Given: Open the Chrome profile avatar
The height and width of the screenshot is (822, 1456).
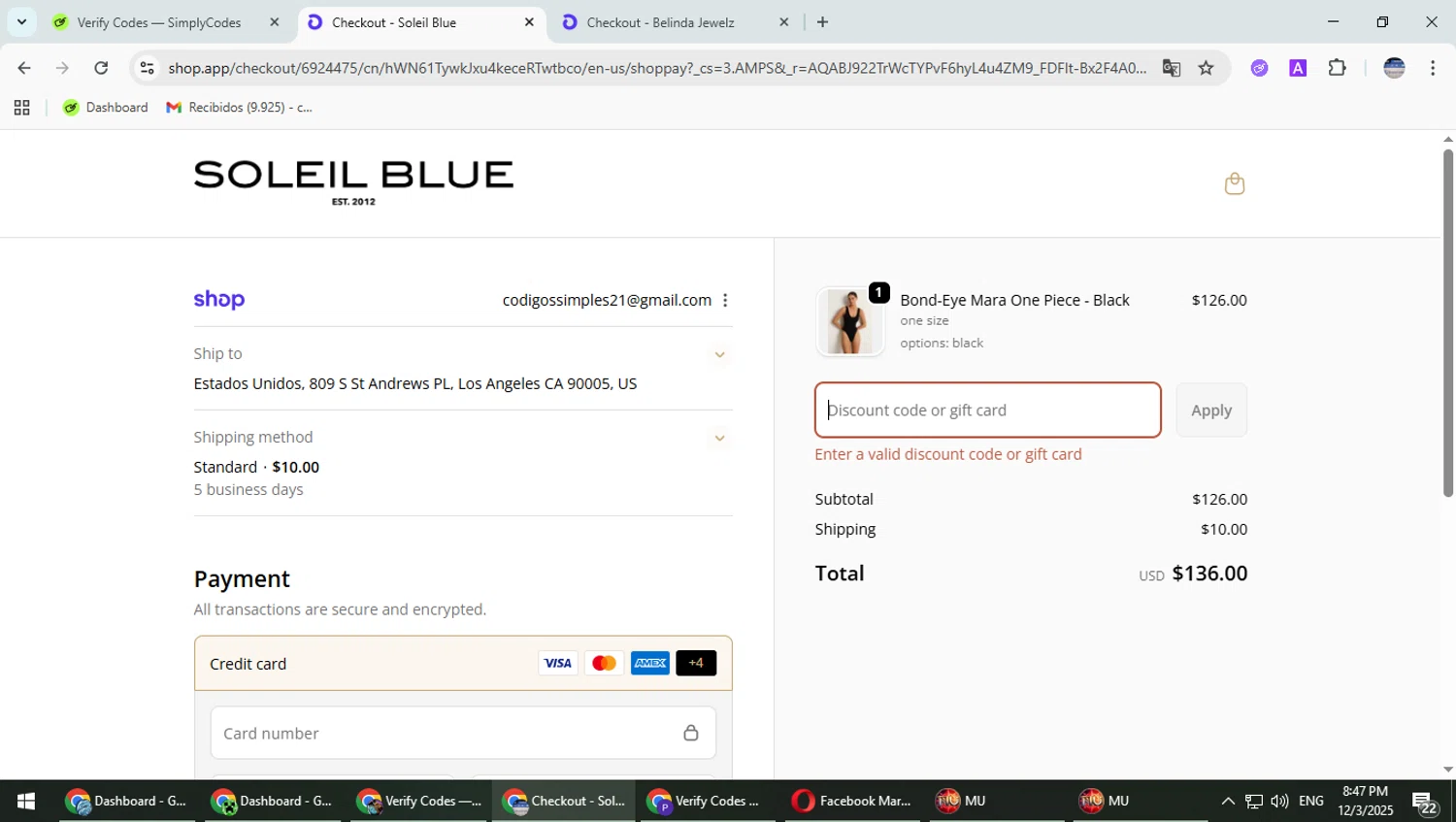Looking at the screenshot, I should pyautogui.click(x=1394, y=68).
